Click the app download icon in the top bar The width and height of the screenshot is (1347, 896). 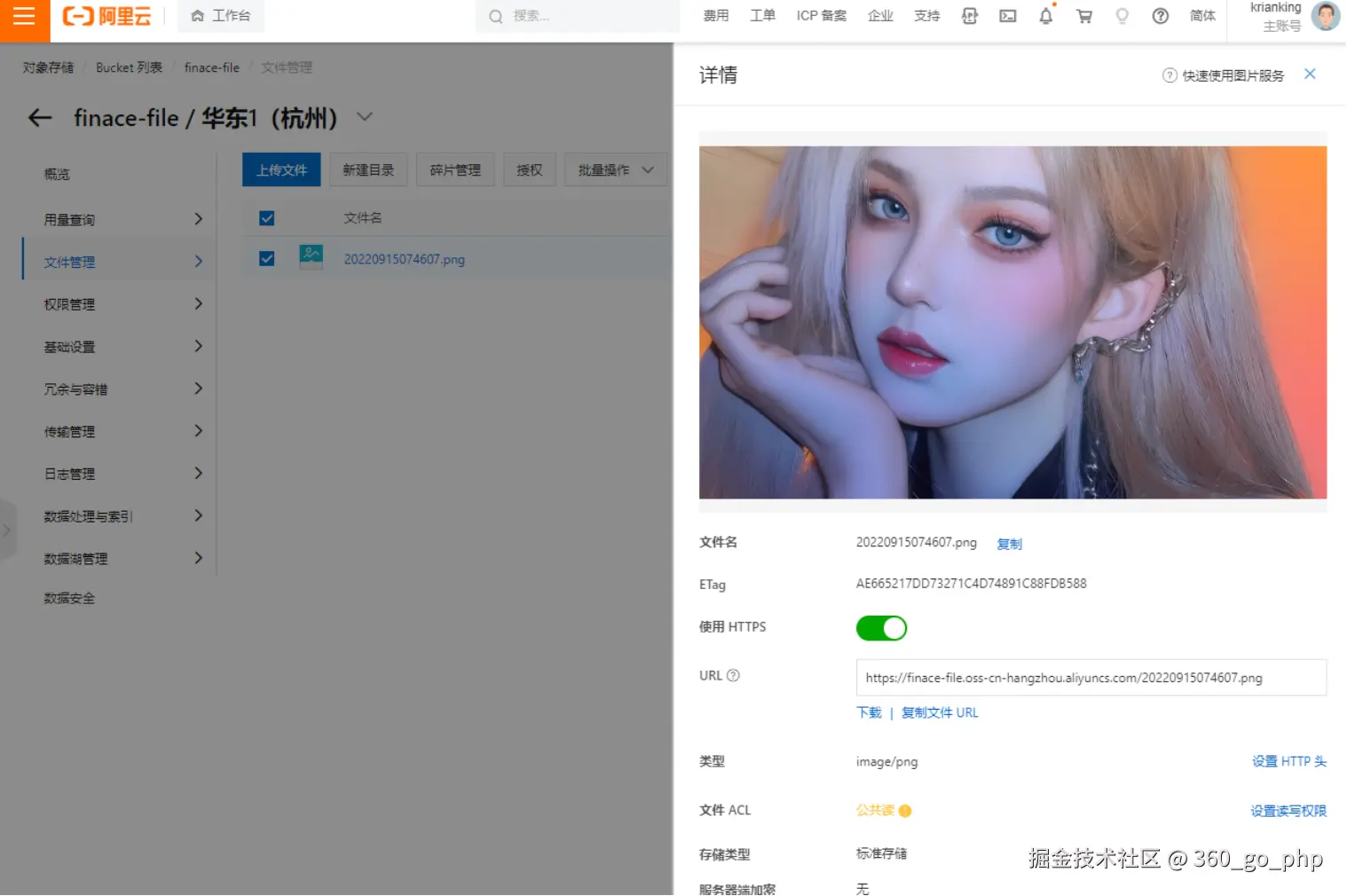970,16
